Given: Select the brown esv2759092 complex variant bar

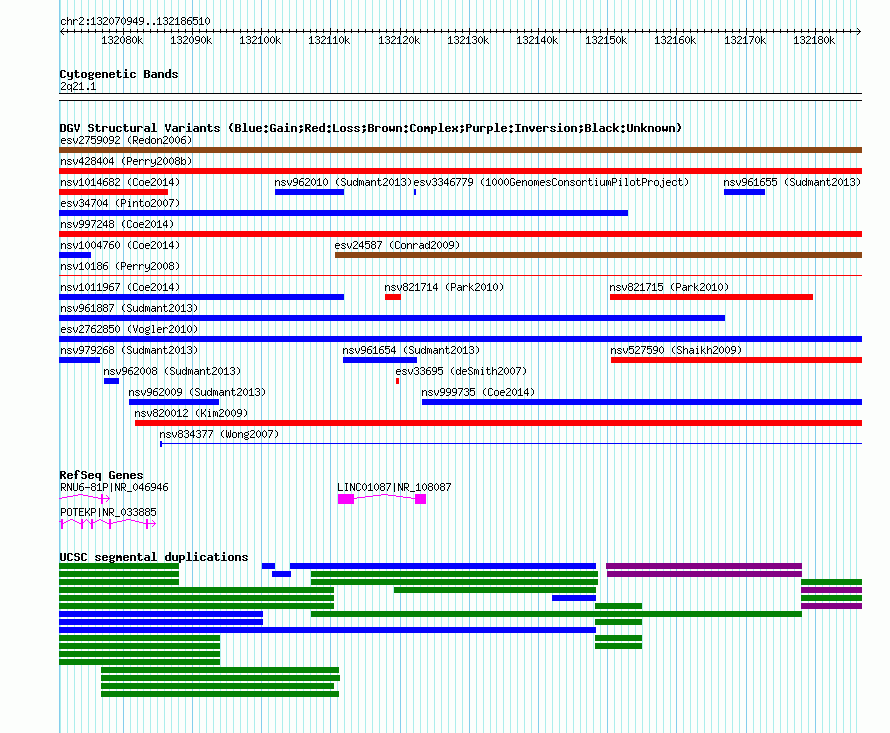Looking at the screenshot, I should pyautogui.click(x=460, y=150).
